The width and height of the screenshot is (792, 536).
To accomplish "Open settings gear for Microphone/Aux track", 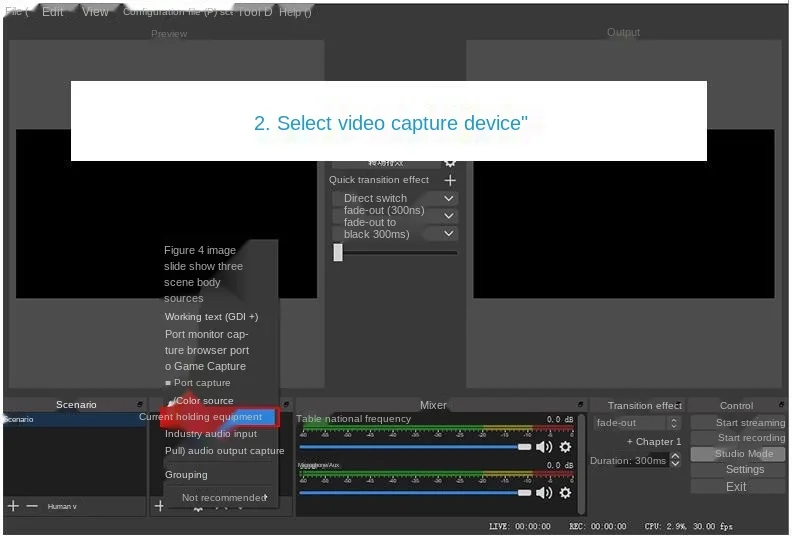I will click(565, 493).
